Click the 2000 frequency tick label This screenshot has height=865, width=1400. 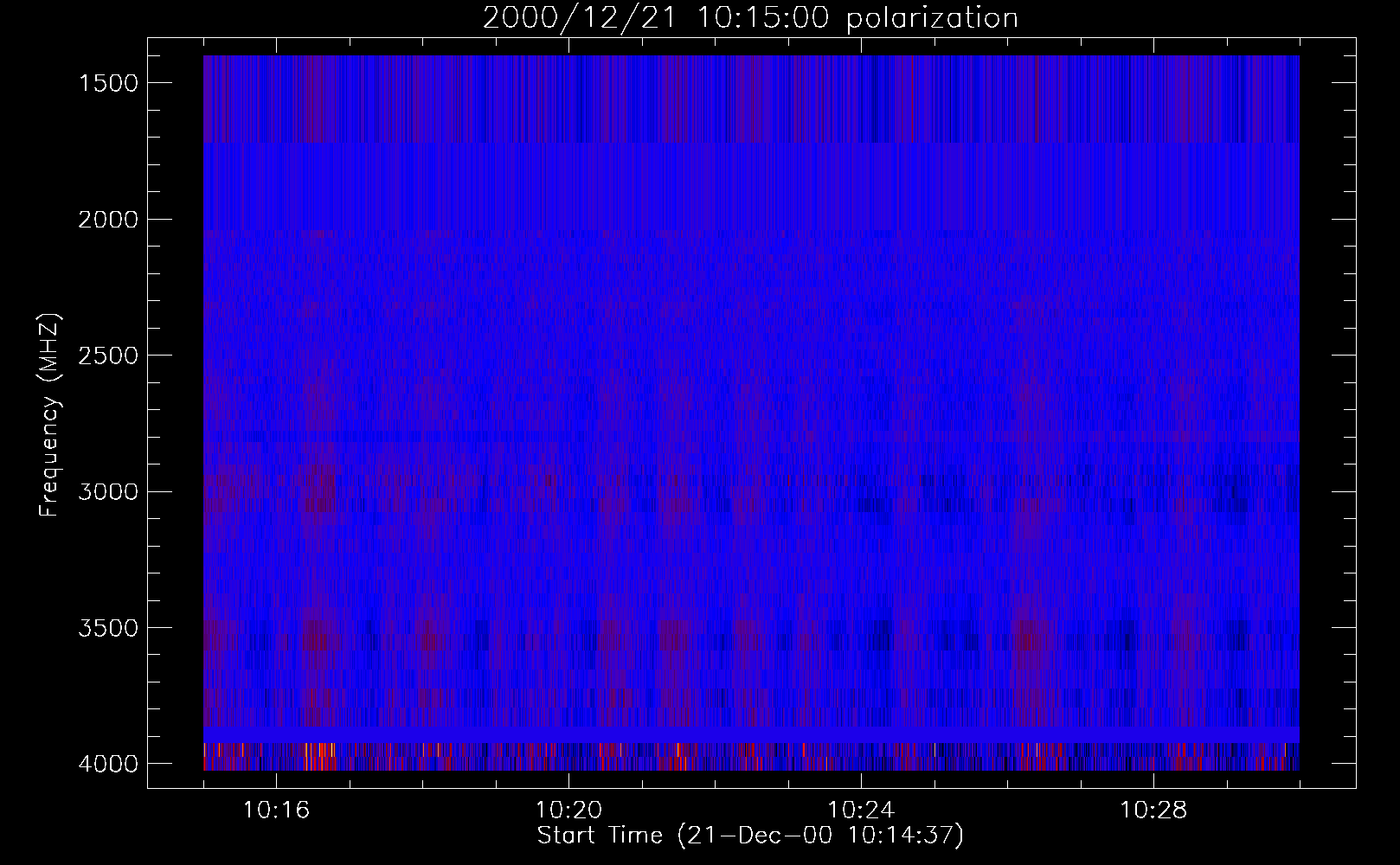coord(108,220)
